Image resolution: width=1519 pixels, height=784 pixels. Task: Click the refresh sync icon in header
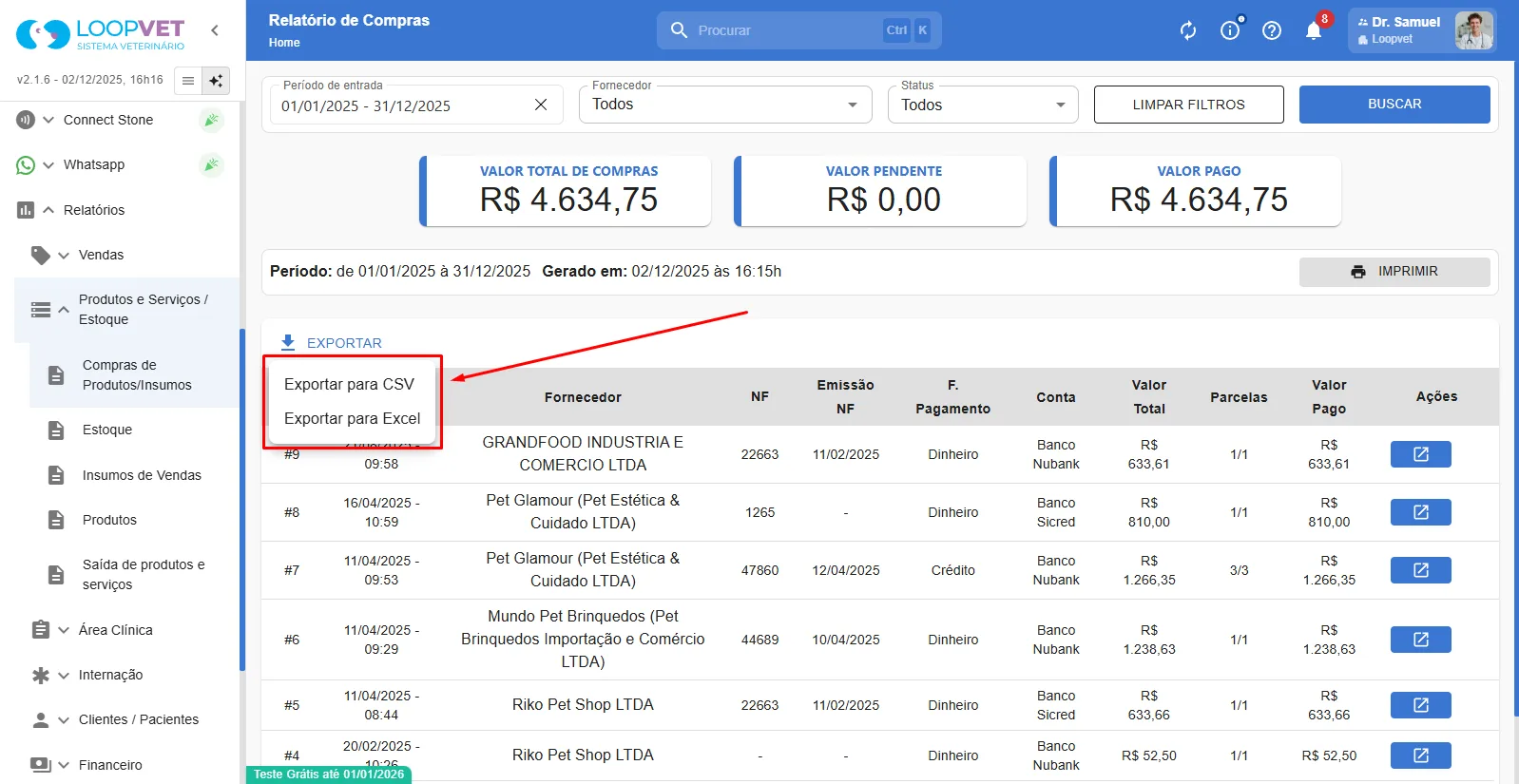point(1188,30)
